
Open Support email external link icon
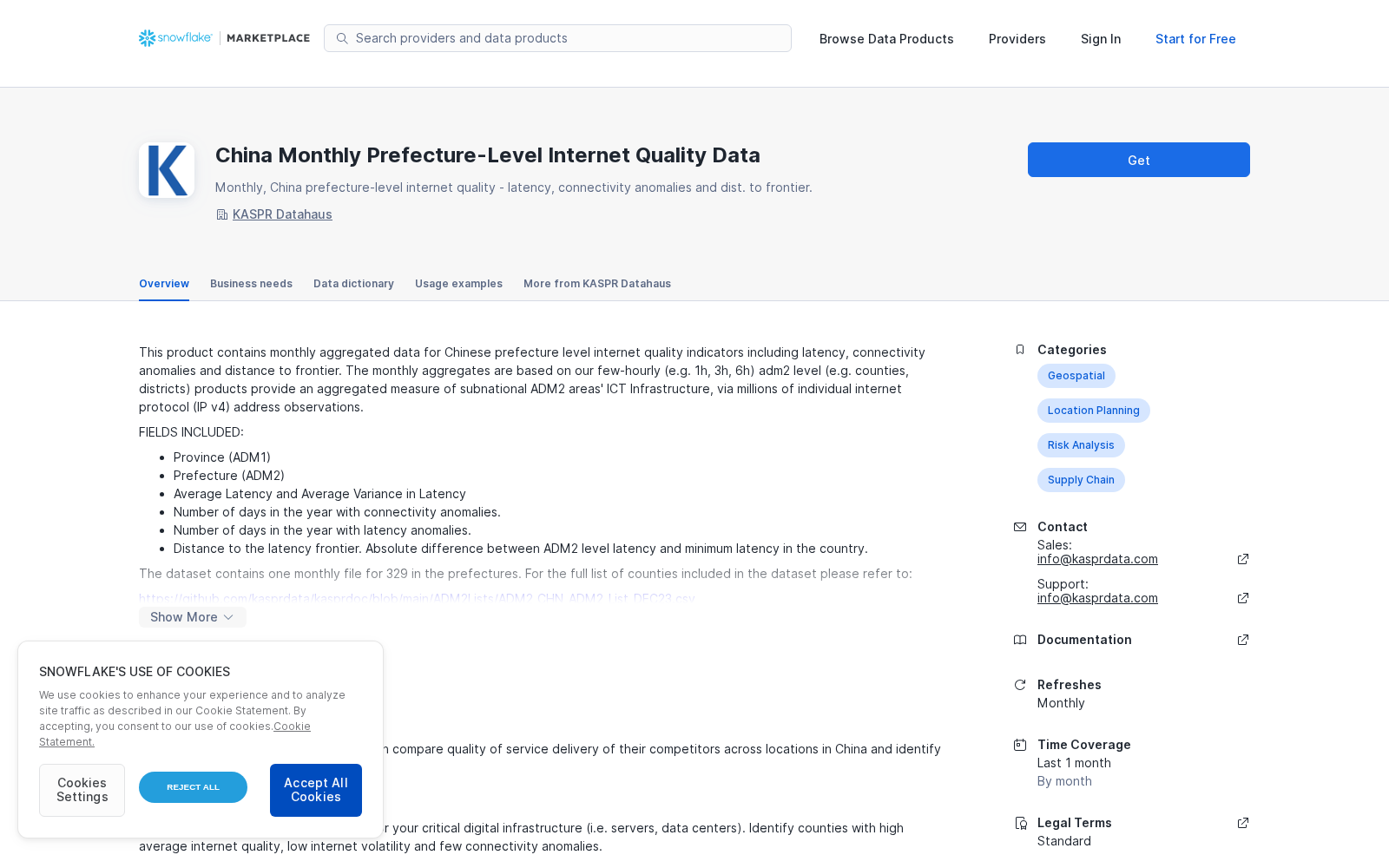point(1243,598)
